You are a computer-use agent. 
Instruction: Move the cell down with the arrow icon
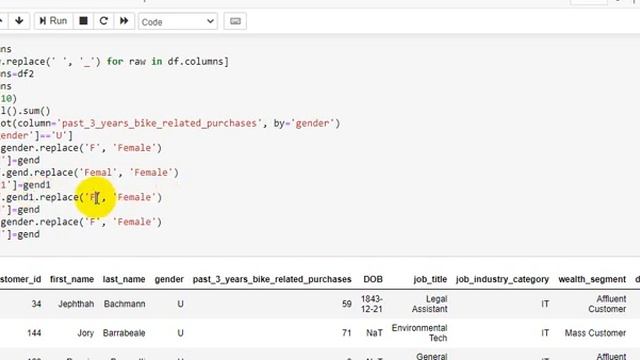click(19, 21)
